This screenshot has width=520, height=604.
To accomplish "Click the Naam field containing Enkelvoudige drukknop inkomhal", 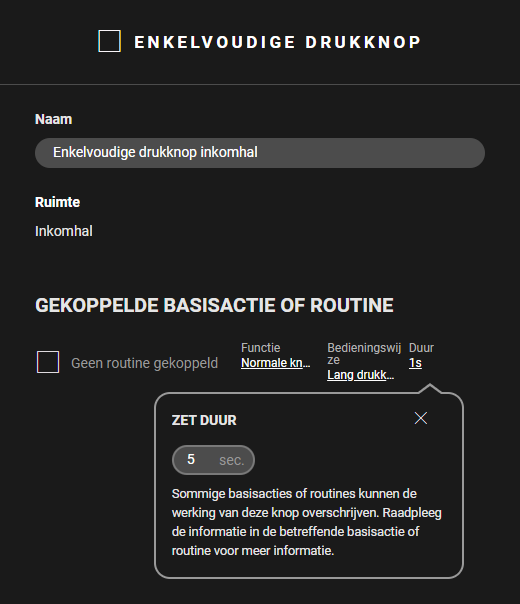I will tap(260, 153).
